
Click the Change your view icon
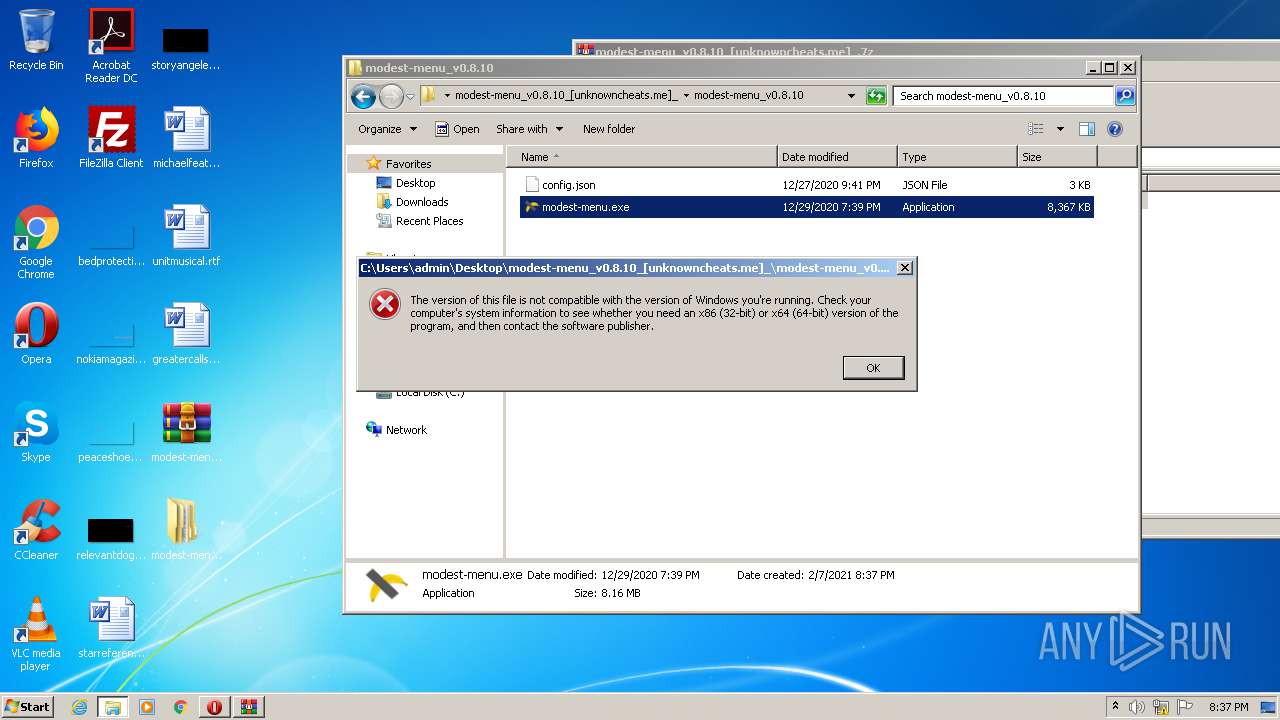(1036, 129)
